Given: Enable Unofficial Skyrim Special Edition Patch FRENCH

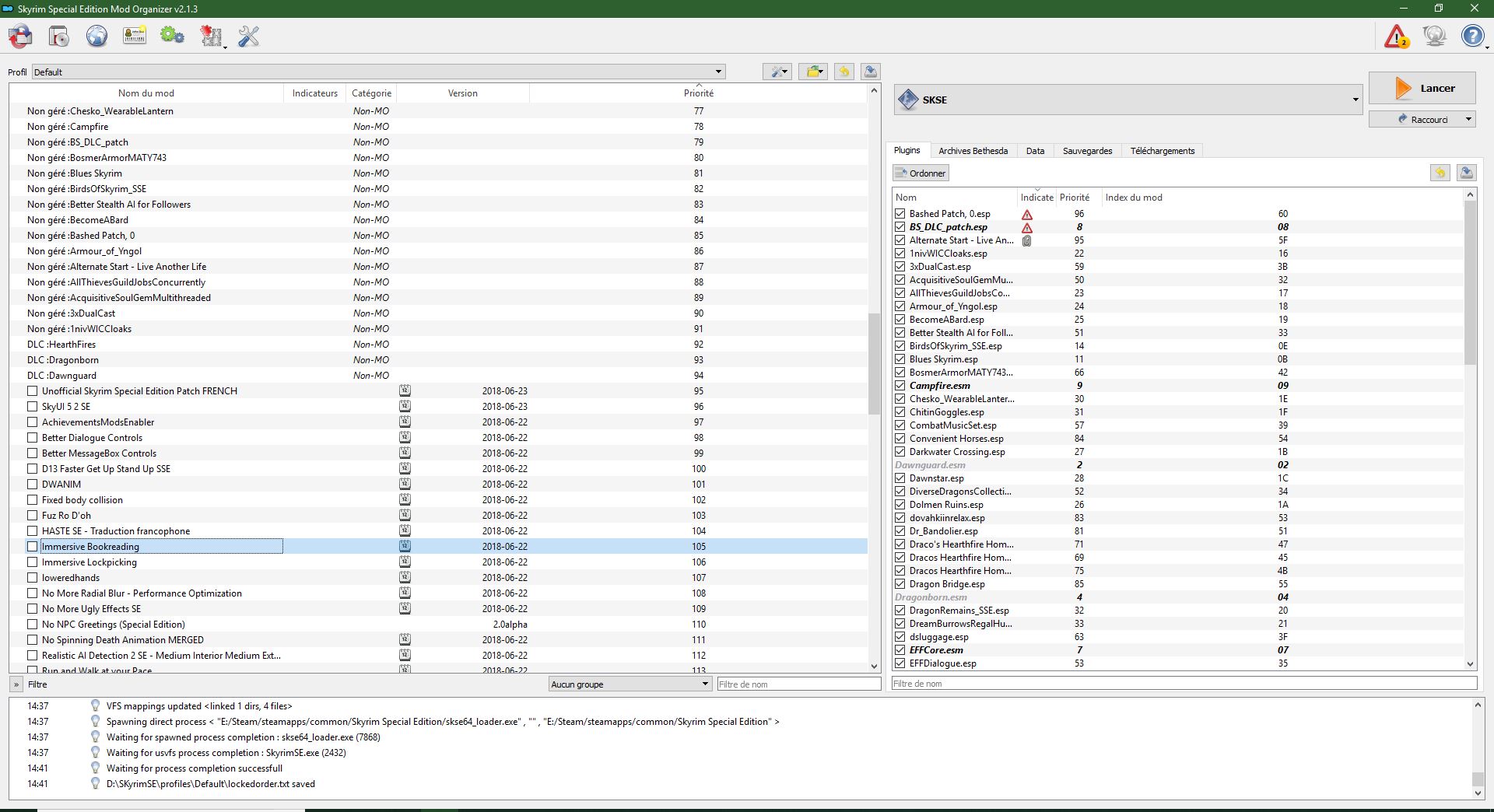Looking at the screenshot, I should [32, 390].
